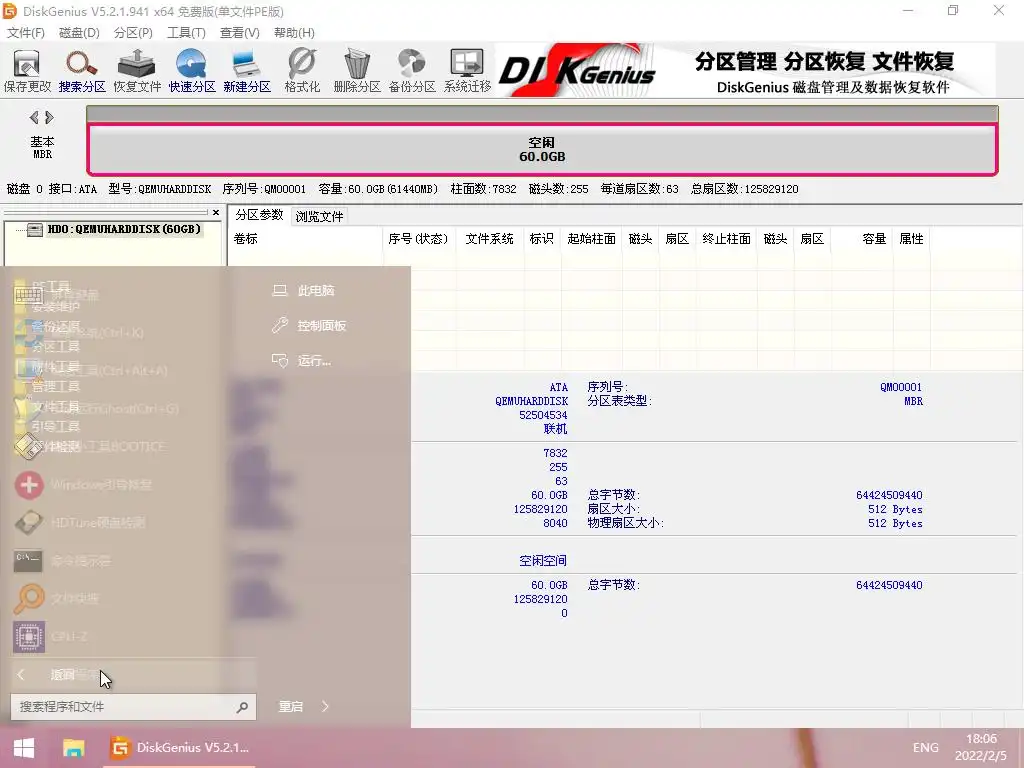Click the 属性 column header
The image size is (1024, 768).
pos(912,239)
